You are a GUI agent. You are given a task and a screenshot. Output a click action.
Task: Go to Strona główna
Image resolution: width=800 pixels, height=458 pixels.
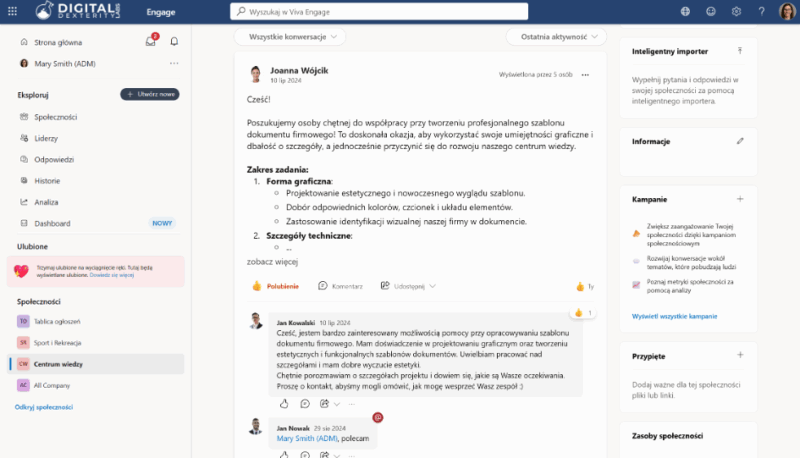pyautogui.click(x=58, y=42)
